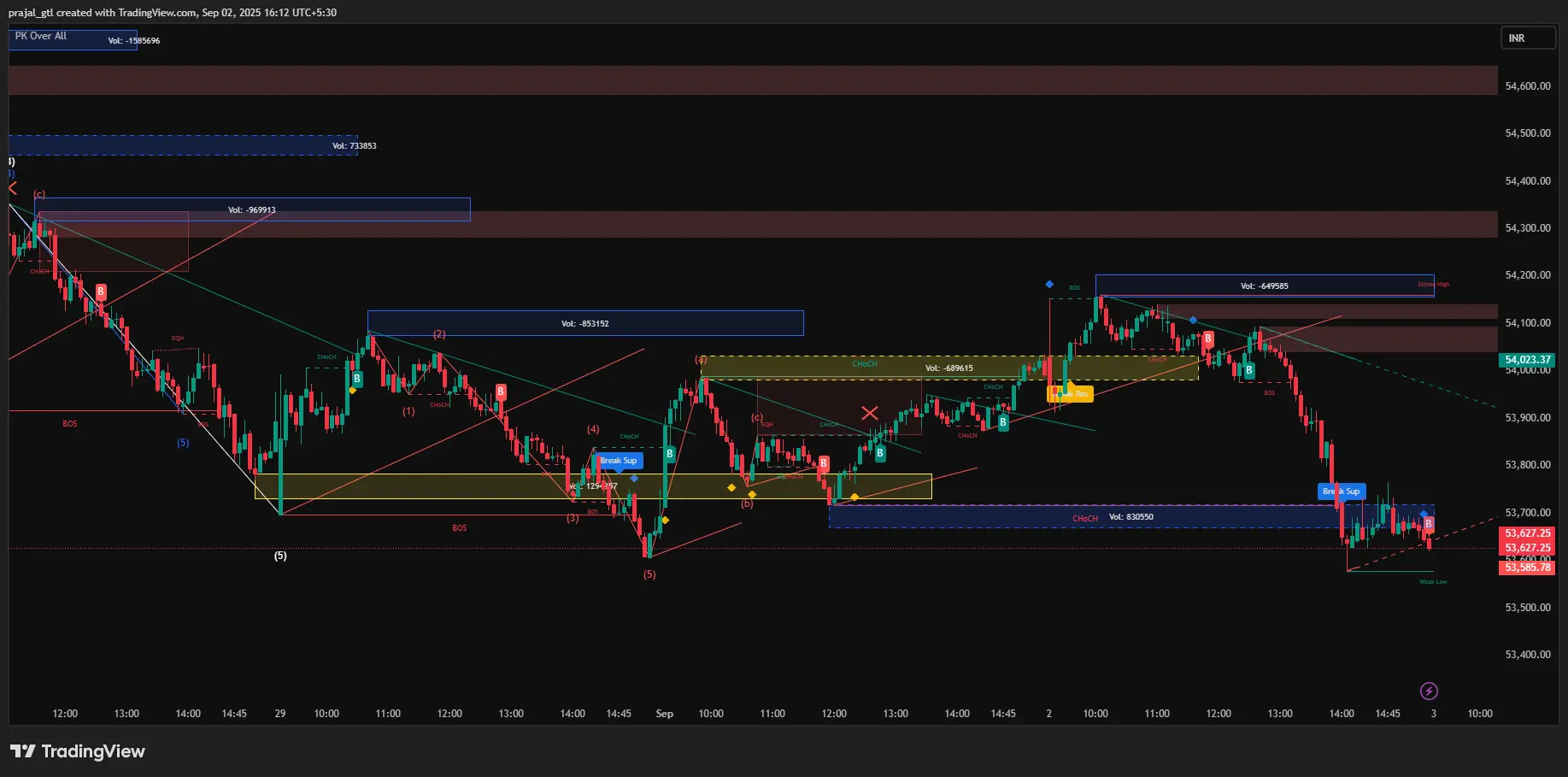
Task: Click the Vol: 830550 zone label
Action: (1131, 517)
